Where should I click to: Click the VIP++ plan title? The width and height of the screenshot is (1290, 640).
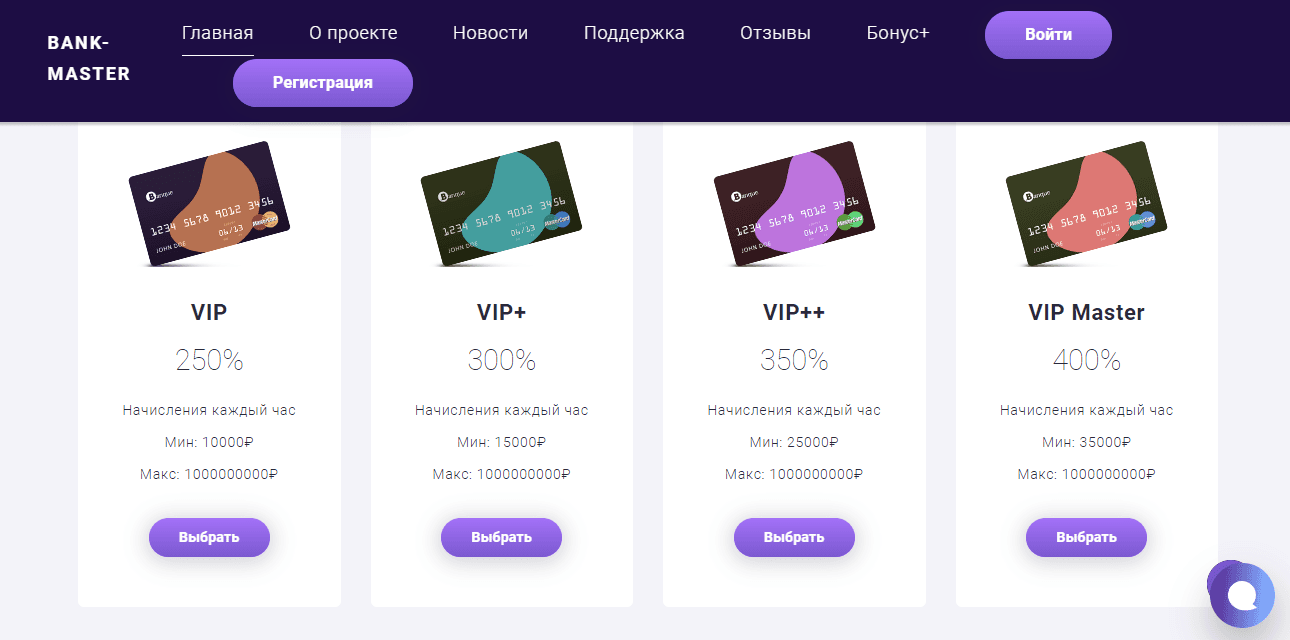(x=794, y=312)
